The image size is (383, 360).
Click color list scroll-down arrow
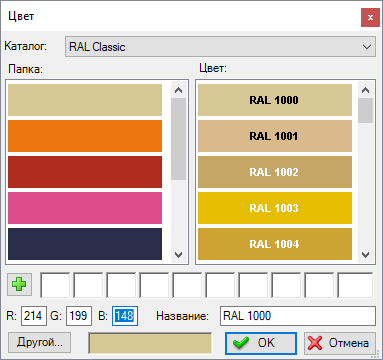[366, 255]
